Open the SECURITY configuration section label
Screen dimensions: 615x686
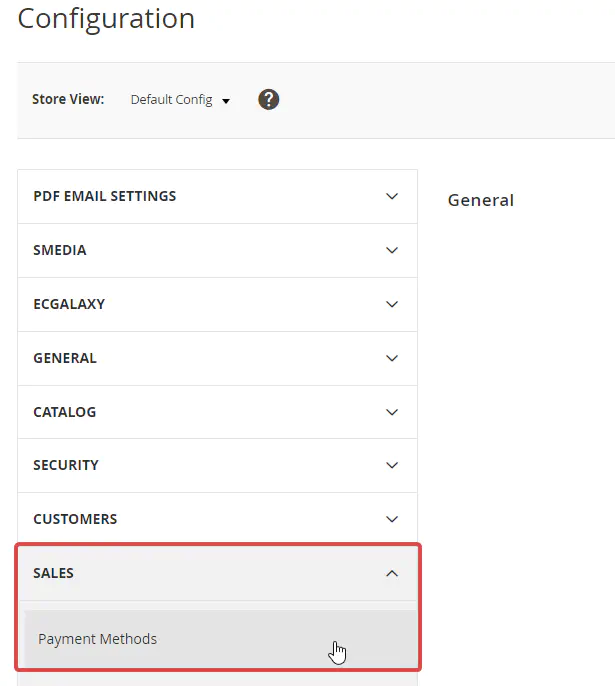[66, 465]
